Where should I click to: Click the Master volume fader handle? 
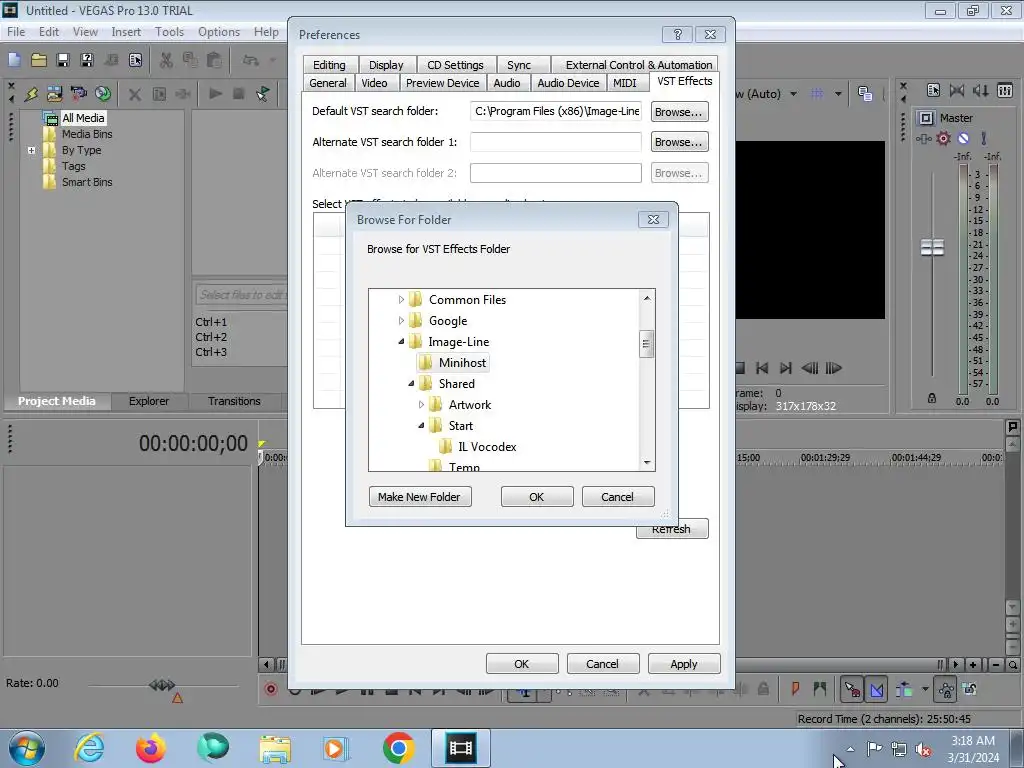[x=932, y=248]
